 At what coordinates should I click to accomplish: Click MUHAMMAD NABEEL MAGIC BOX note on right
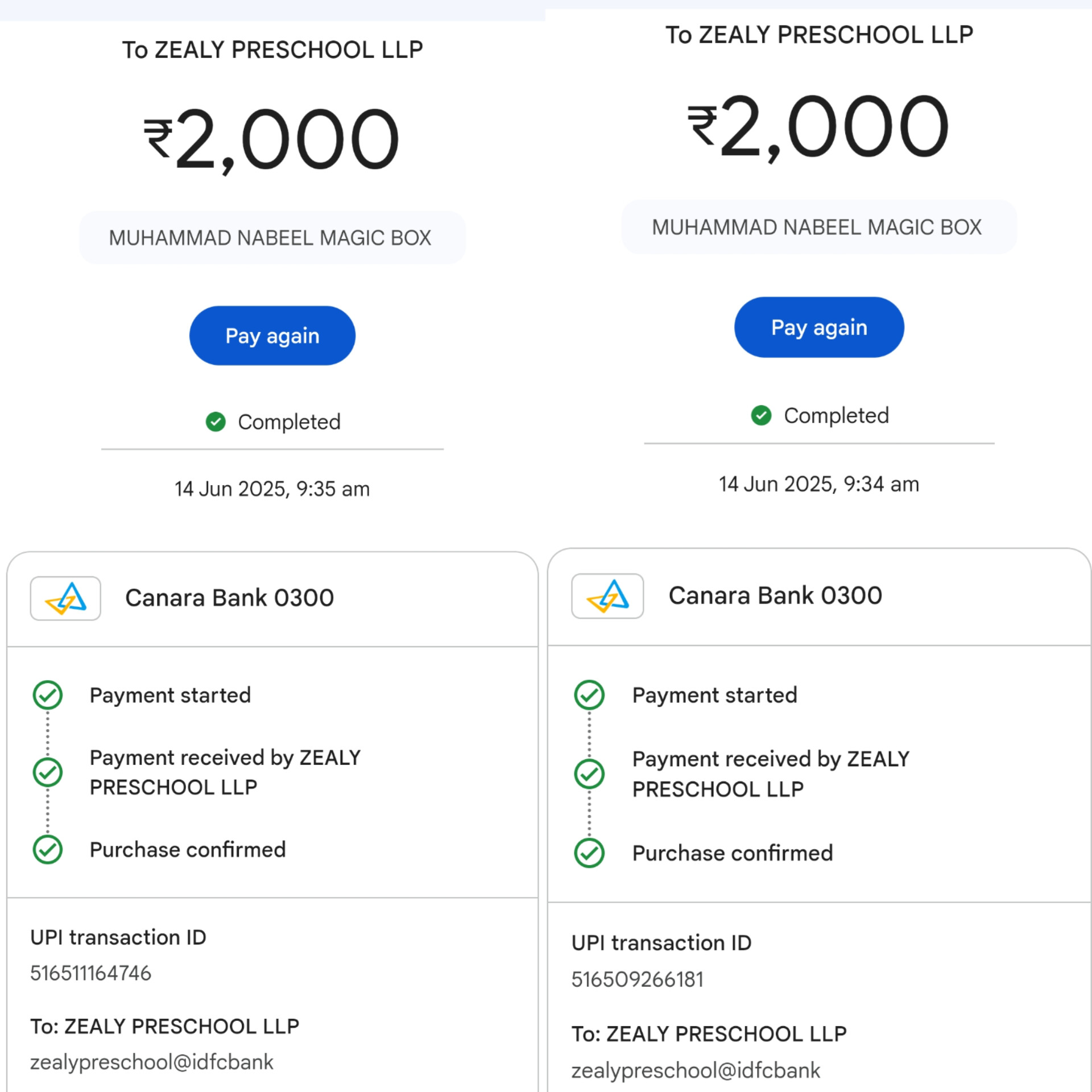[x=817, y=227]
